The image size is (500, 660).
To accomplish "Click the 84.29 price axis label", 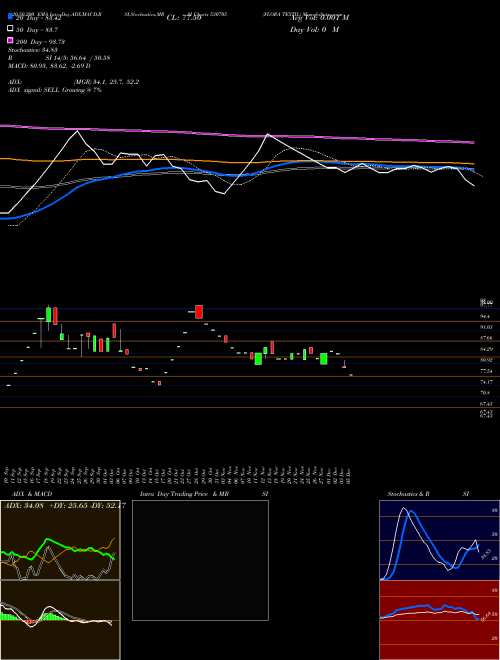I will pos(486,349).
